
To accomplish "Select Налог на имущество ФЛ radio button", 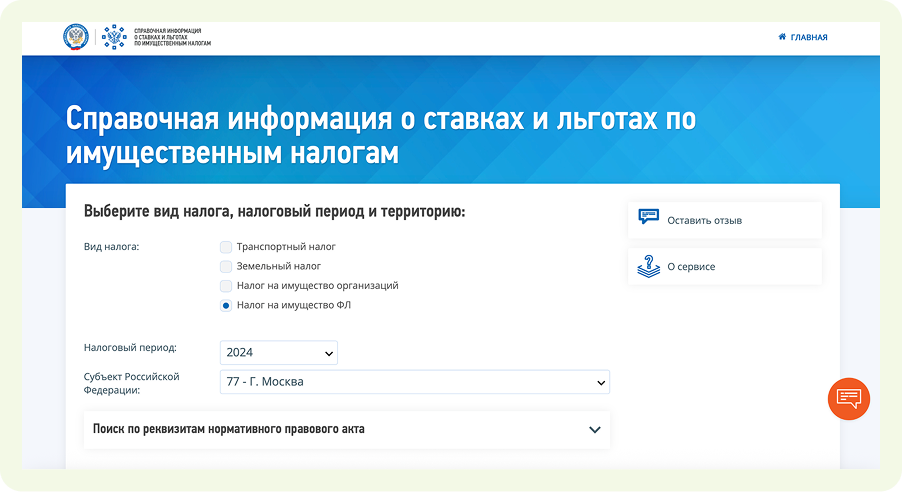I will coord(226,305).
